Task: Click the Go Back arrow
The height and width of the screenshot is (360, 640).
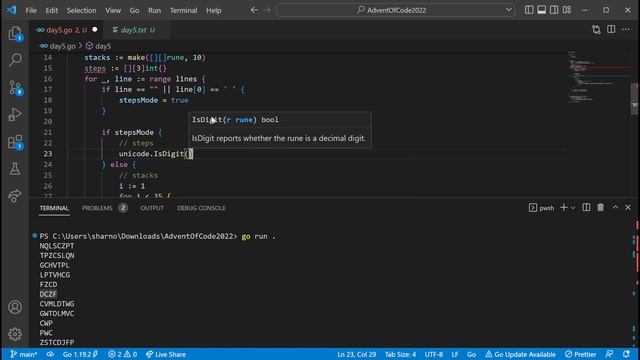Action: click(x=254, y=10)
